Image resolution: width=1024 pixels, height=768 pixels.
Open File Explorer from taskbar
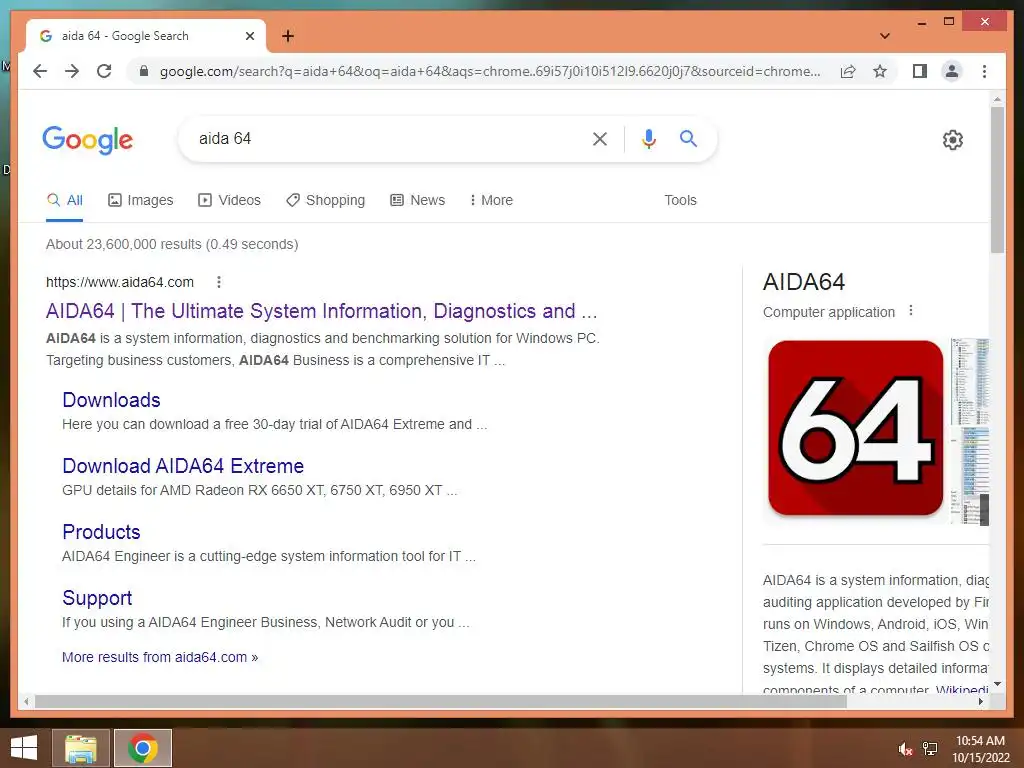coord(81,748)
